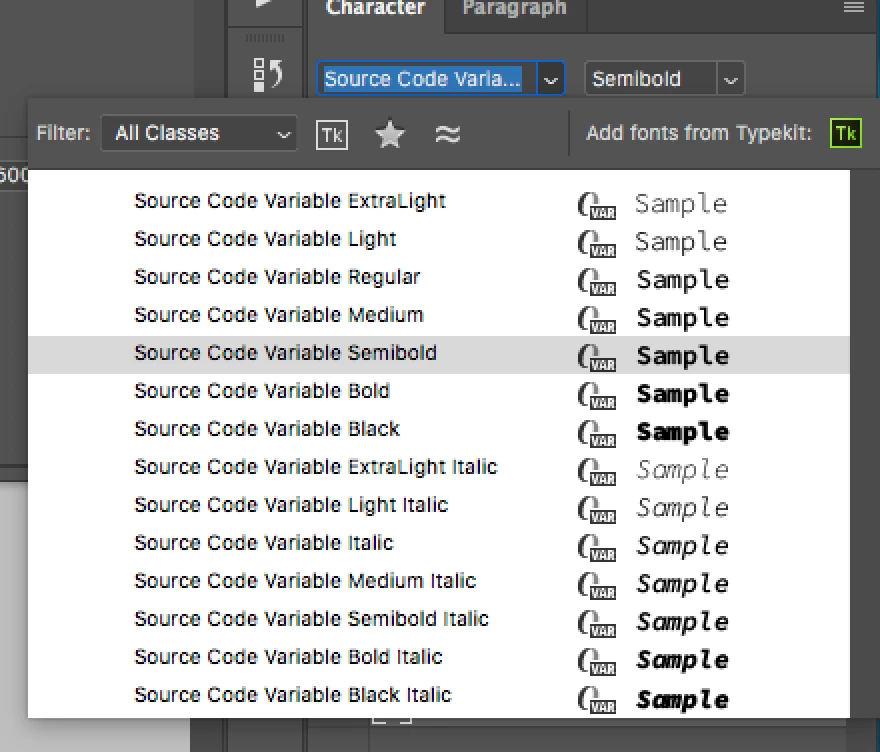Click Sample preview for Black Italic
This screenshot has height=752, width=880.
point(682,700)
